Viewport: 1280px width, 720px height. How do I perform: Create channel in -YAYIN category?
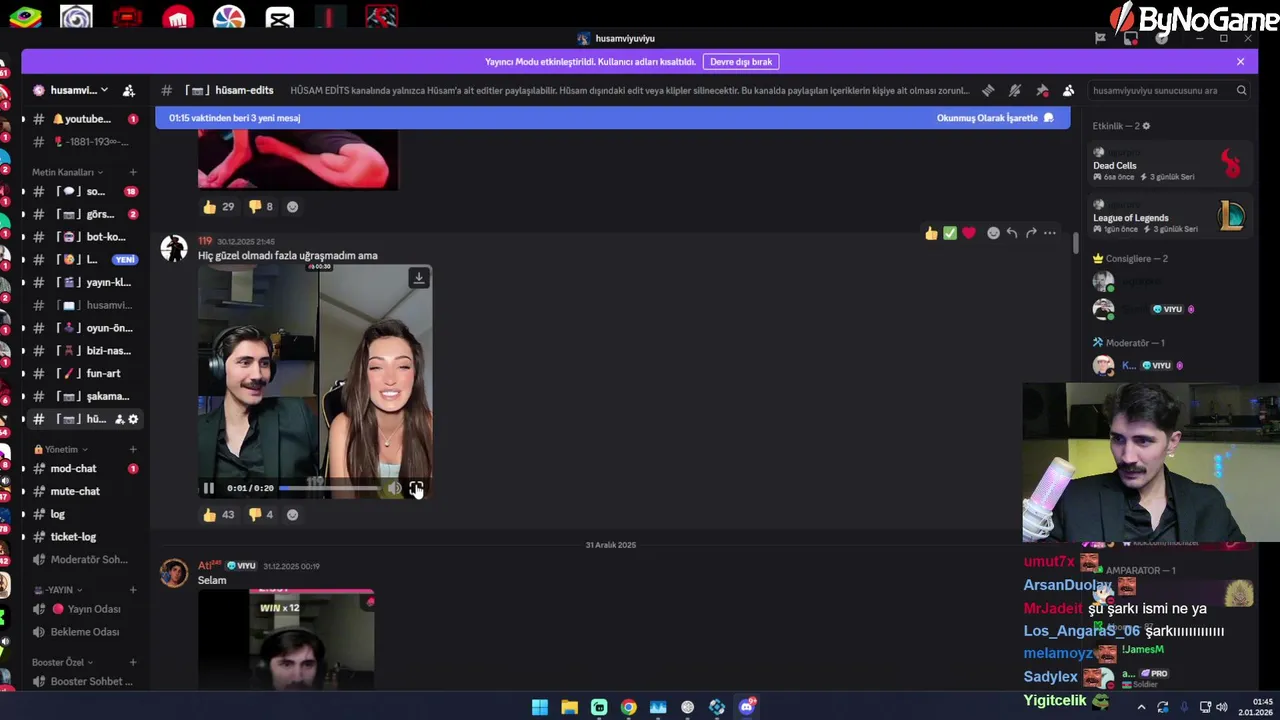click(x=132, y=590)
